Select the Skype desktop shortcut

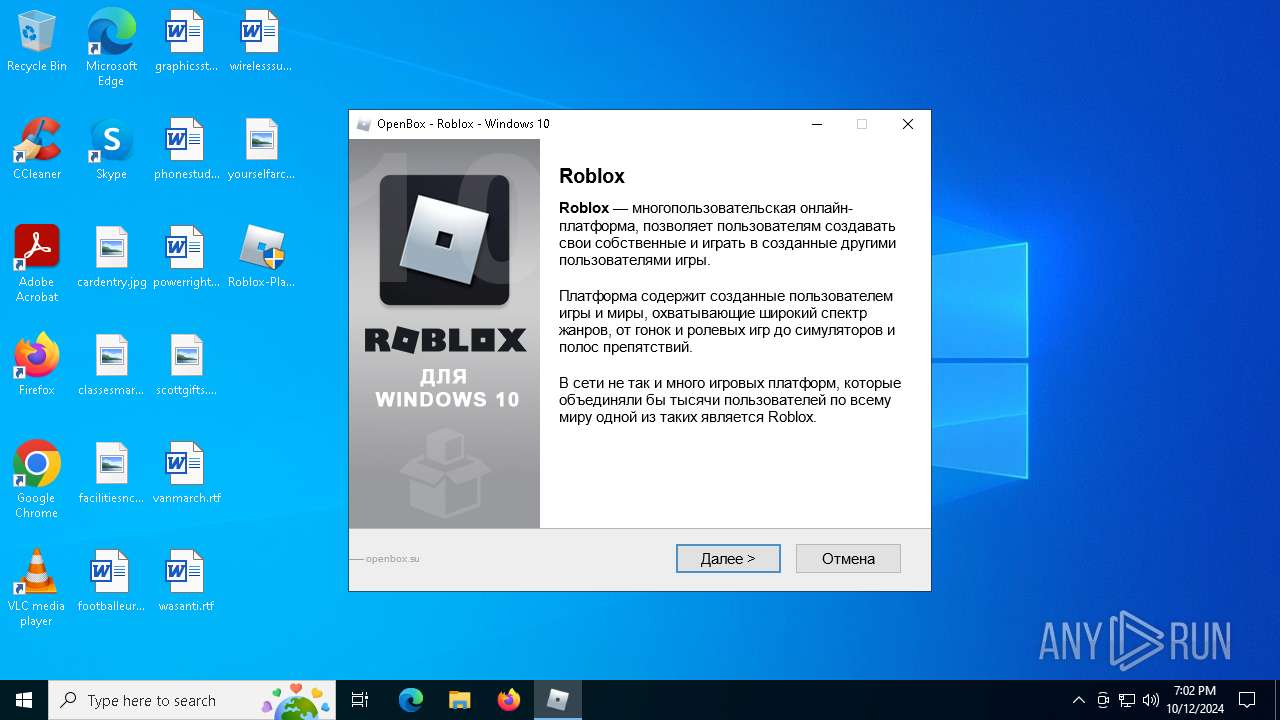pyautogui.click(x=111, y=150)
